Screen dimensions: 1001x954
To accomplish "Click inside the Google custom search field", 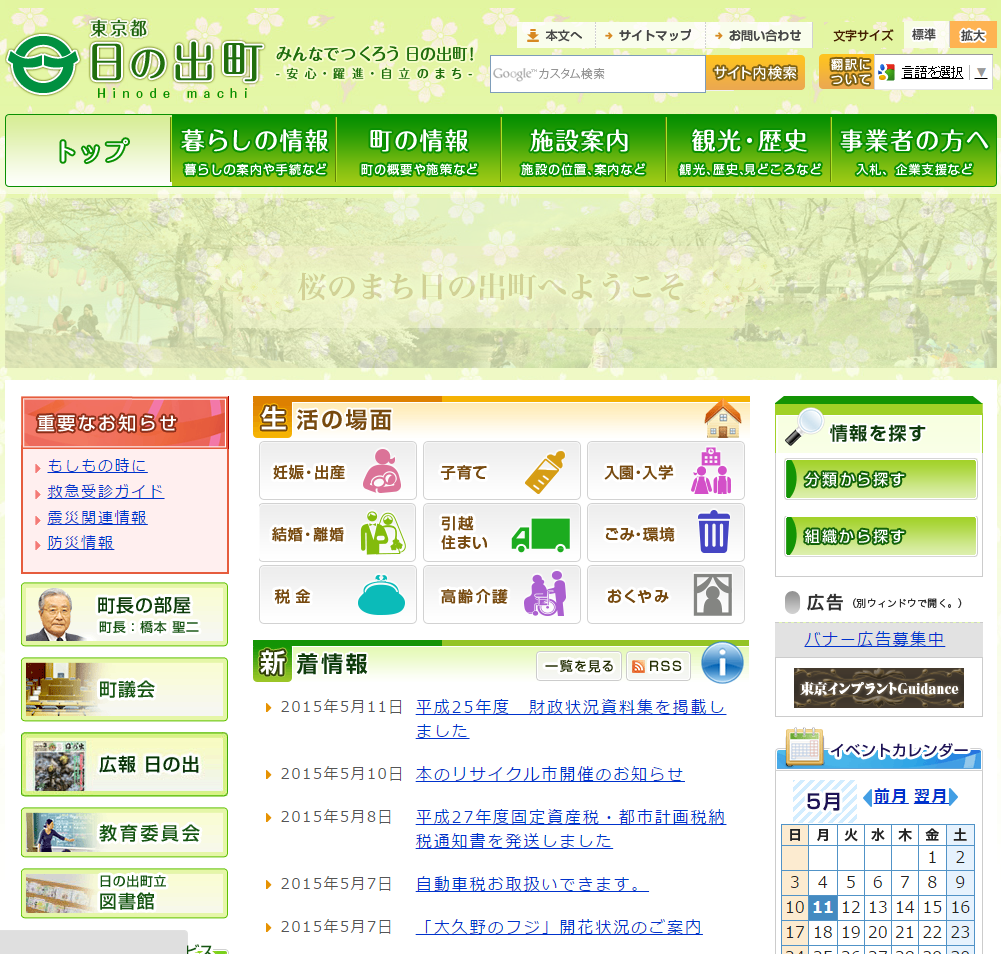I will (x=595, y=73).
